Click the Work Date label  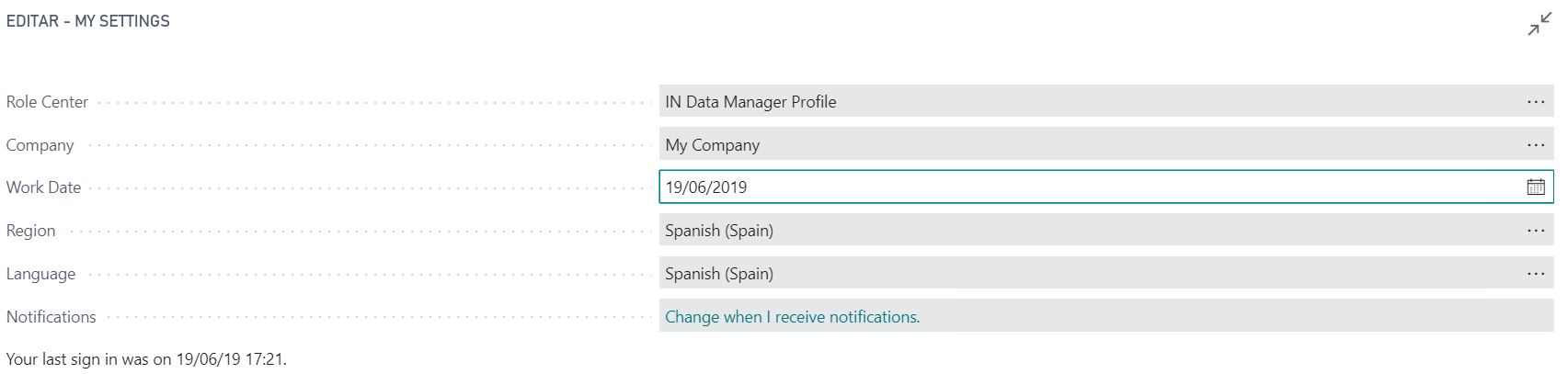click(x=44, y=187)
